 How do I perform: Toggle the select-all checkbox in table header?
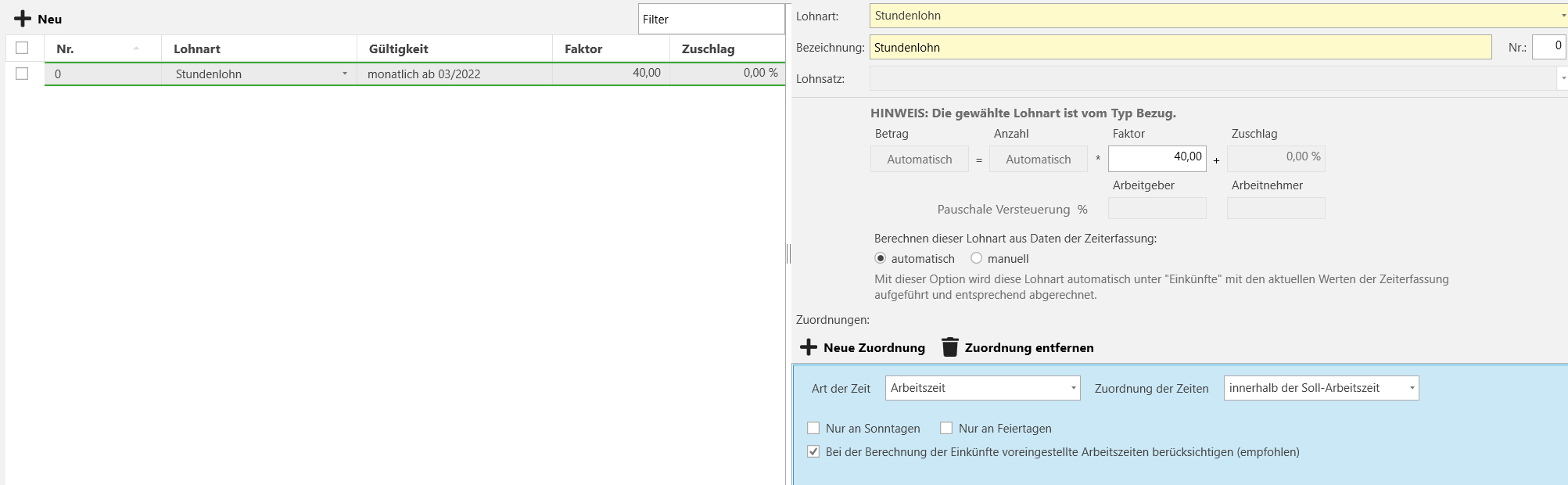[22, 48]
